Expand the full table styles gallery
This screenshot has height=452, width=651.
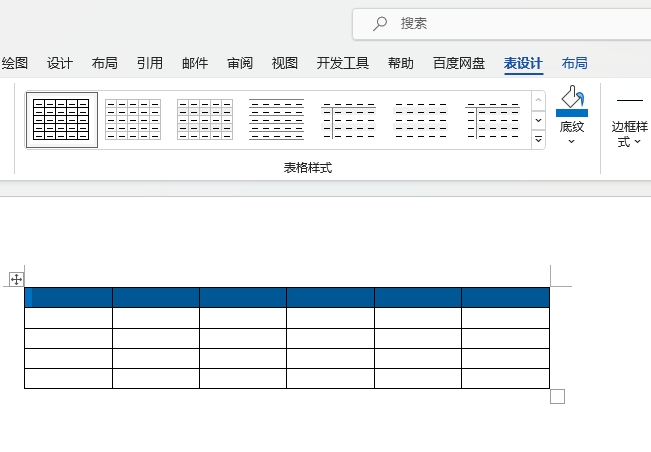pyautogui.click(x=538, y=140)
